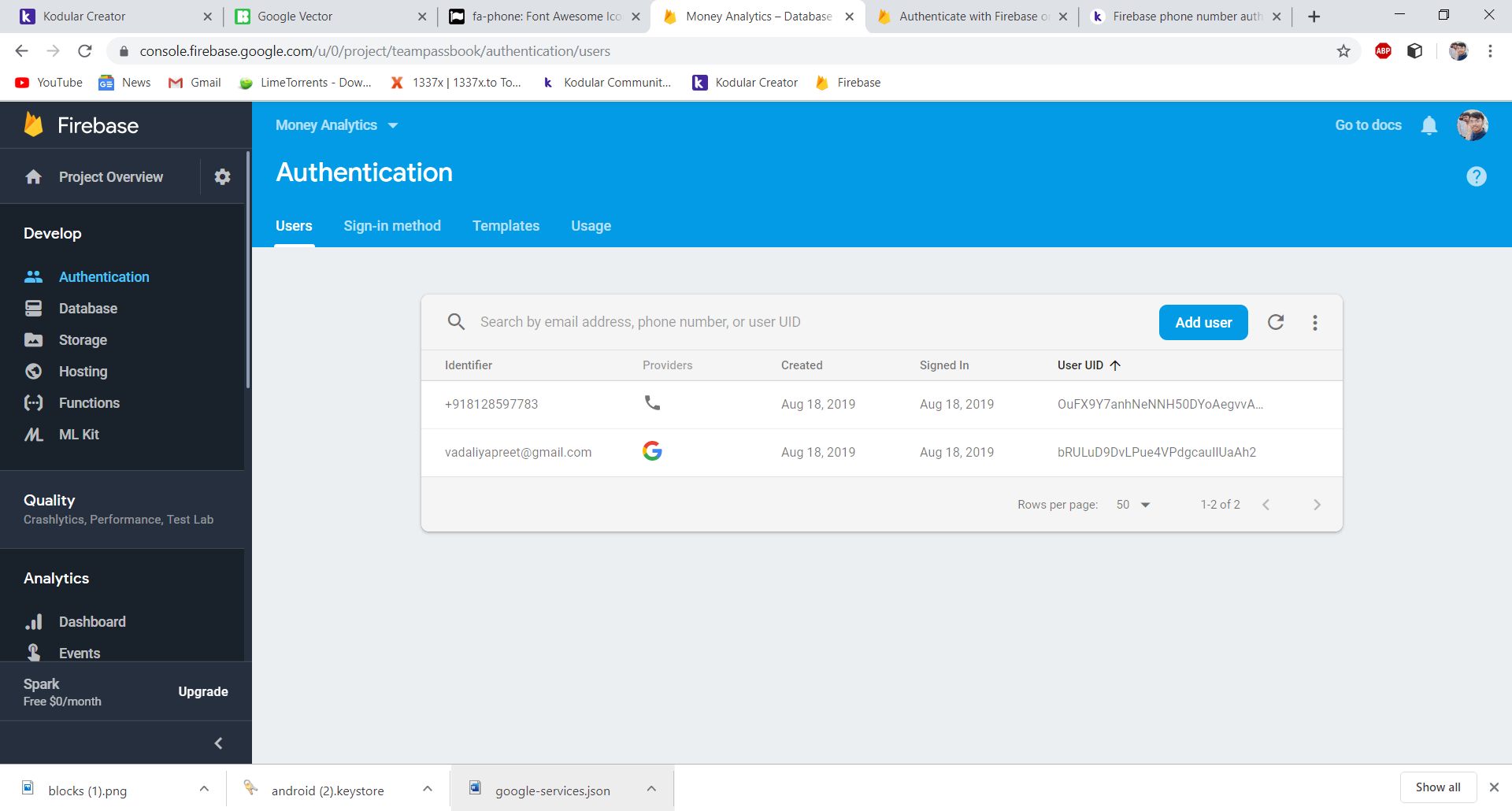Open the rows per page dropdown
This screenshot has height=811, width=1512.
click(x=1133, y=505)
